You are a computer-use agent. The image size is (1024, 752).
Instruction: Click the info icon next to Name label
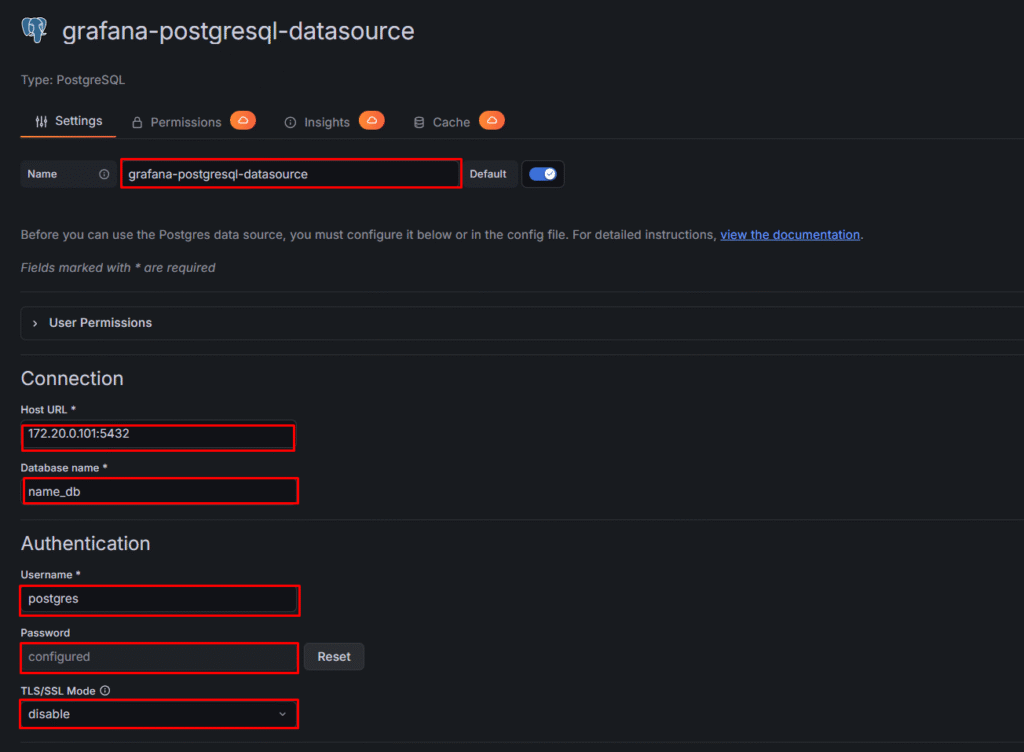pyautogui.click(x=104, y=174)
